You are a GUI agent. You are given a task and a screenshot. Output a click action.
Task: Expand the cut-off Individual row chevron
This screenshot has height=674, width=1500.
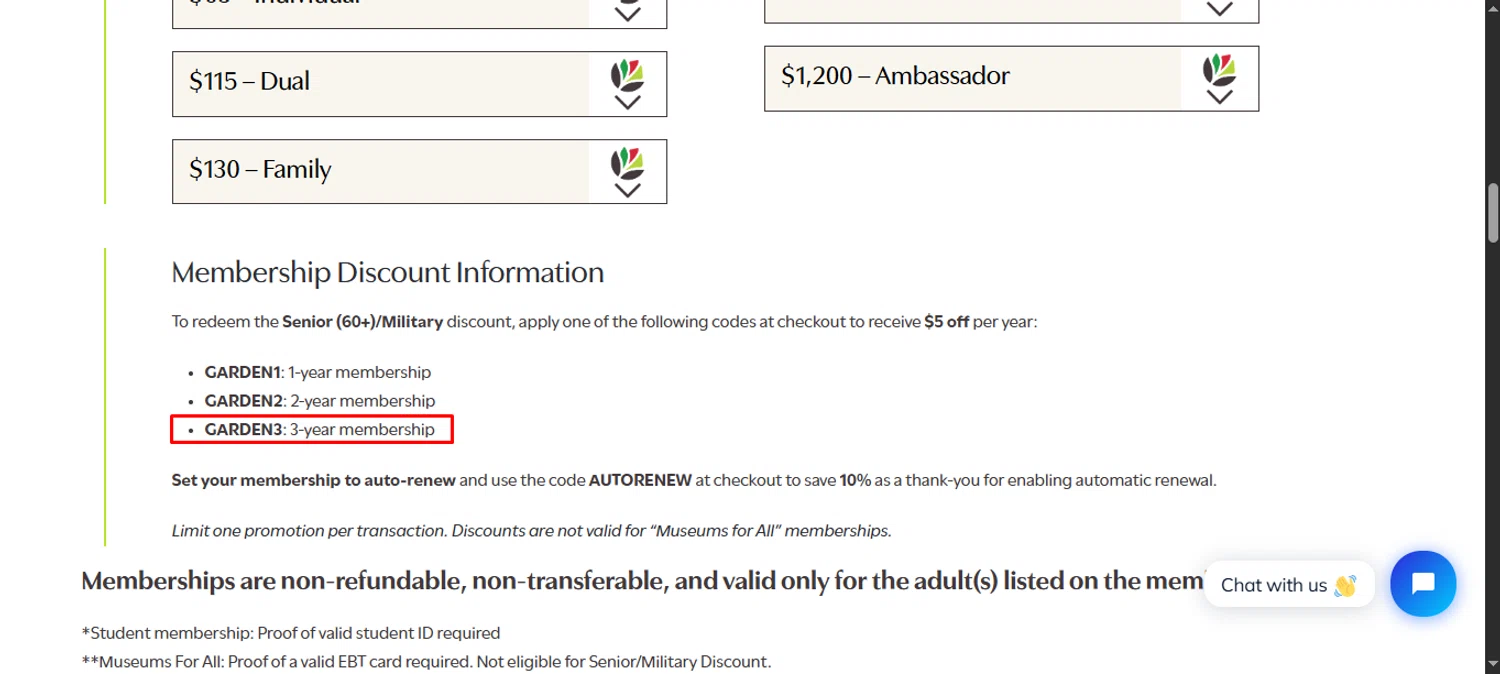coord(628,14)
